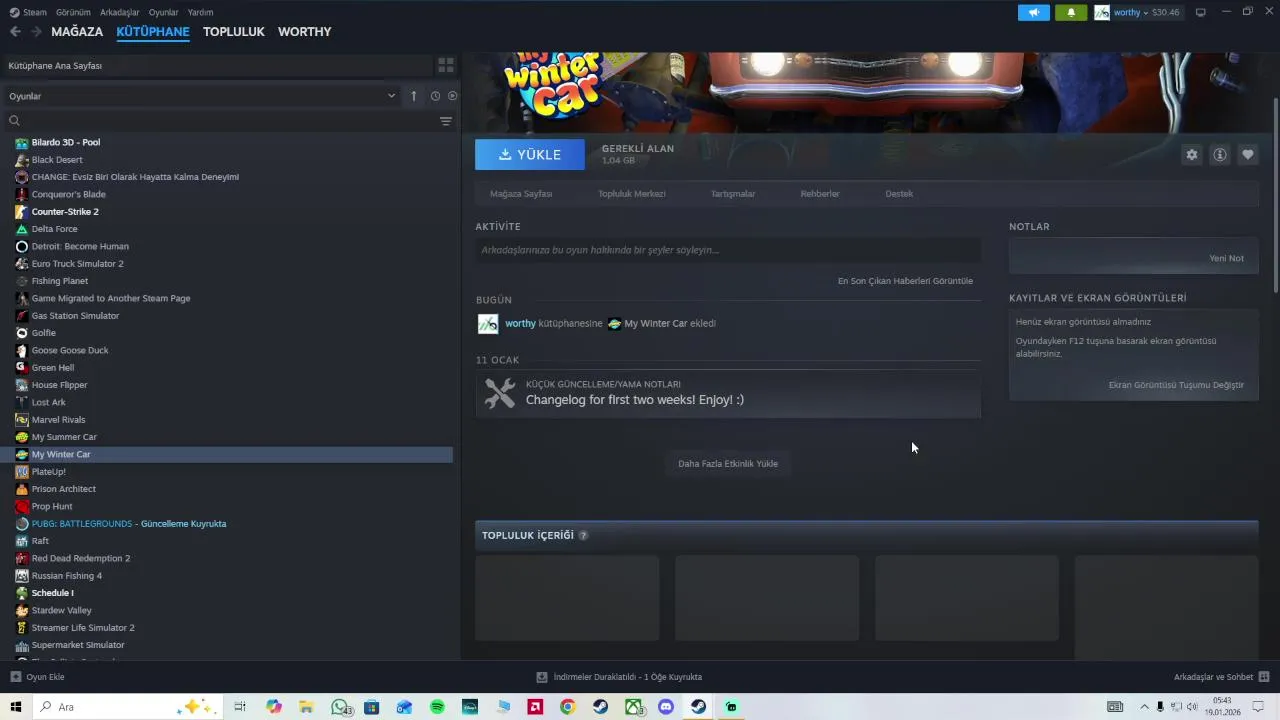The width and height of the screenshot is (1280, 720).
Task: Open the WORTHY profile tab
Action: coord(305,32)
